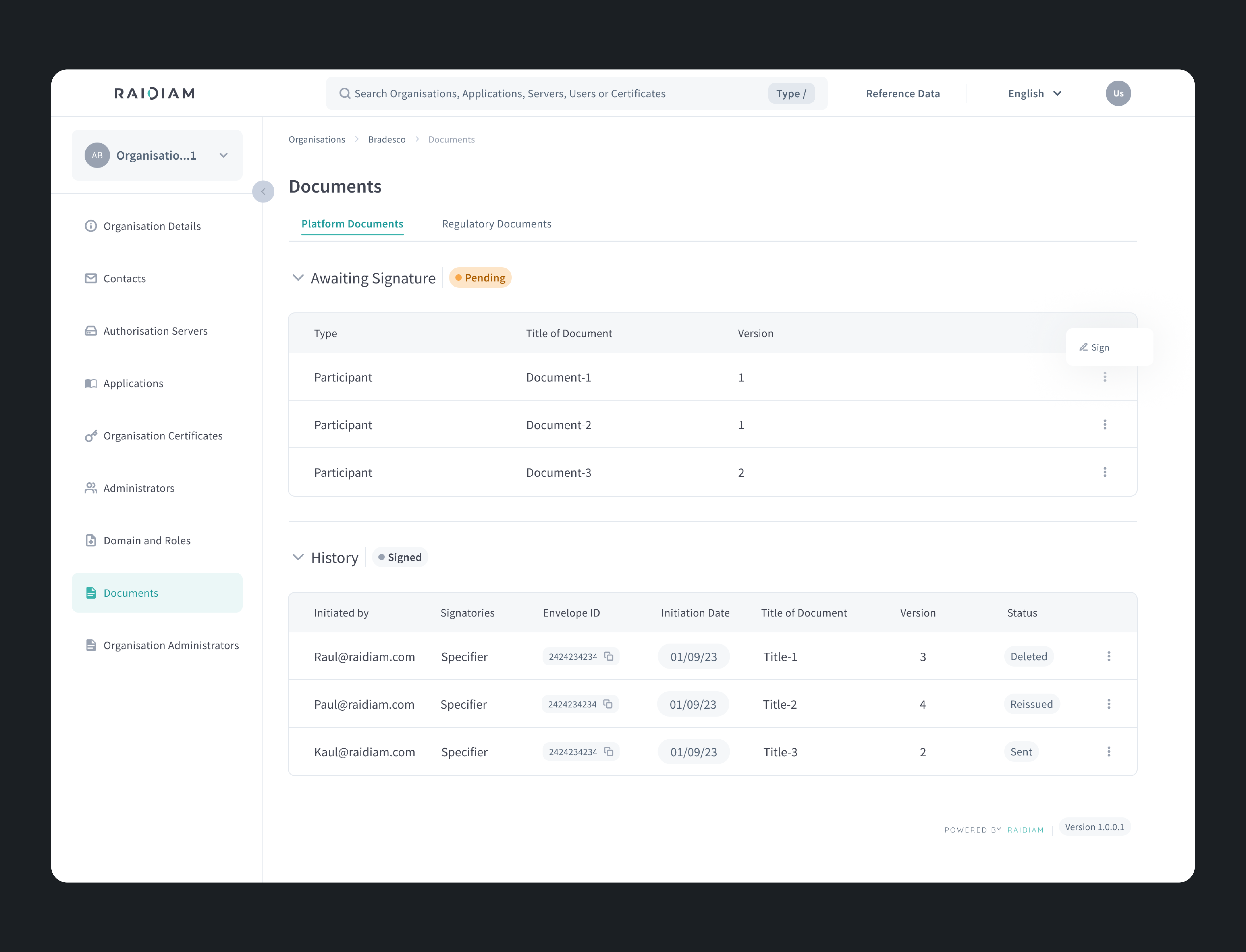
Task: Collapse the sidebar with the arrow button
Action: point(263,192)
